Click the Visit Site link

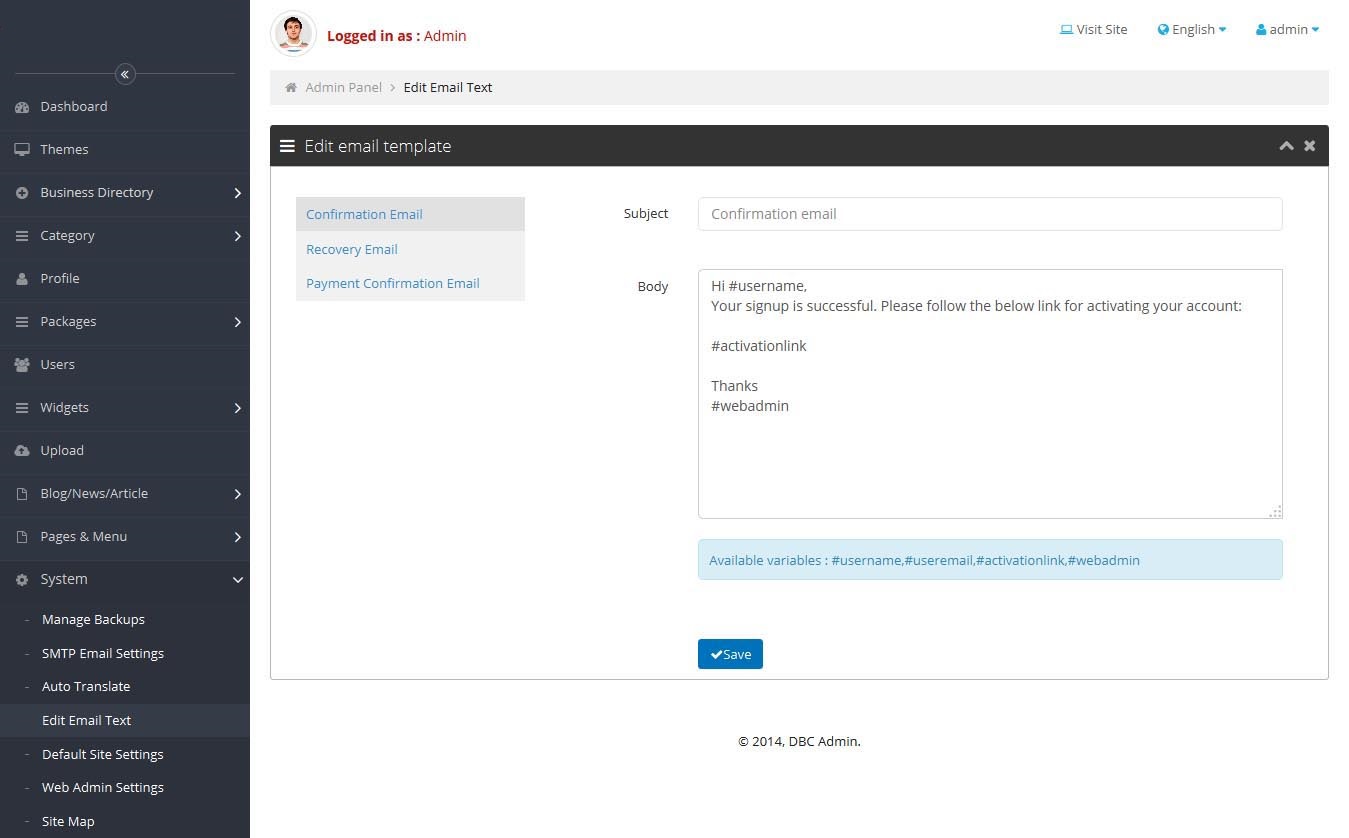pos(1094,30)
